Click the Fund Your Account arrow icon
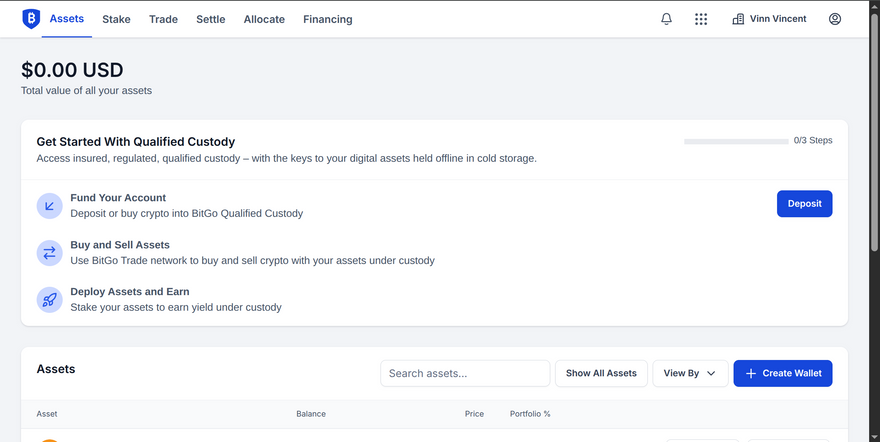This screenshot has height=442, width=880. click(x=49, y=206)
